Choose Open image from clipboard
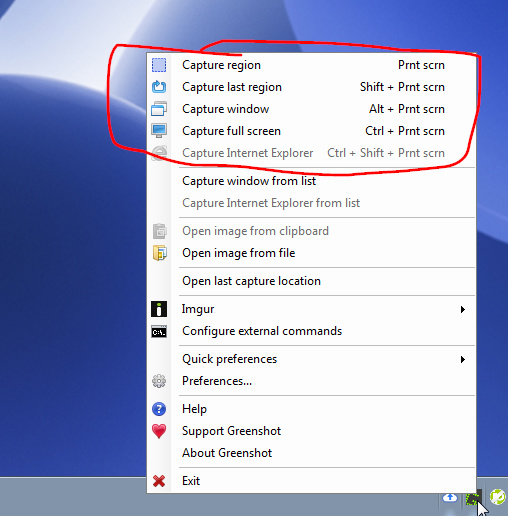 coord(311,231)
